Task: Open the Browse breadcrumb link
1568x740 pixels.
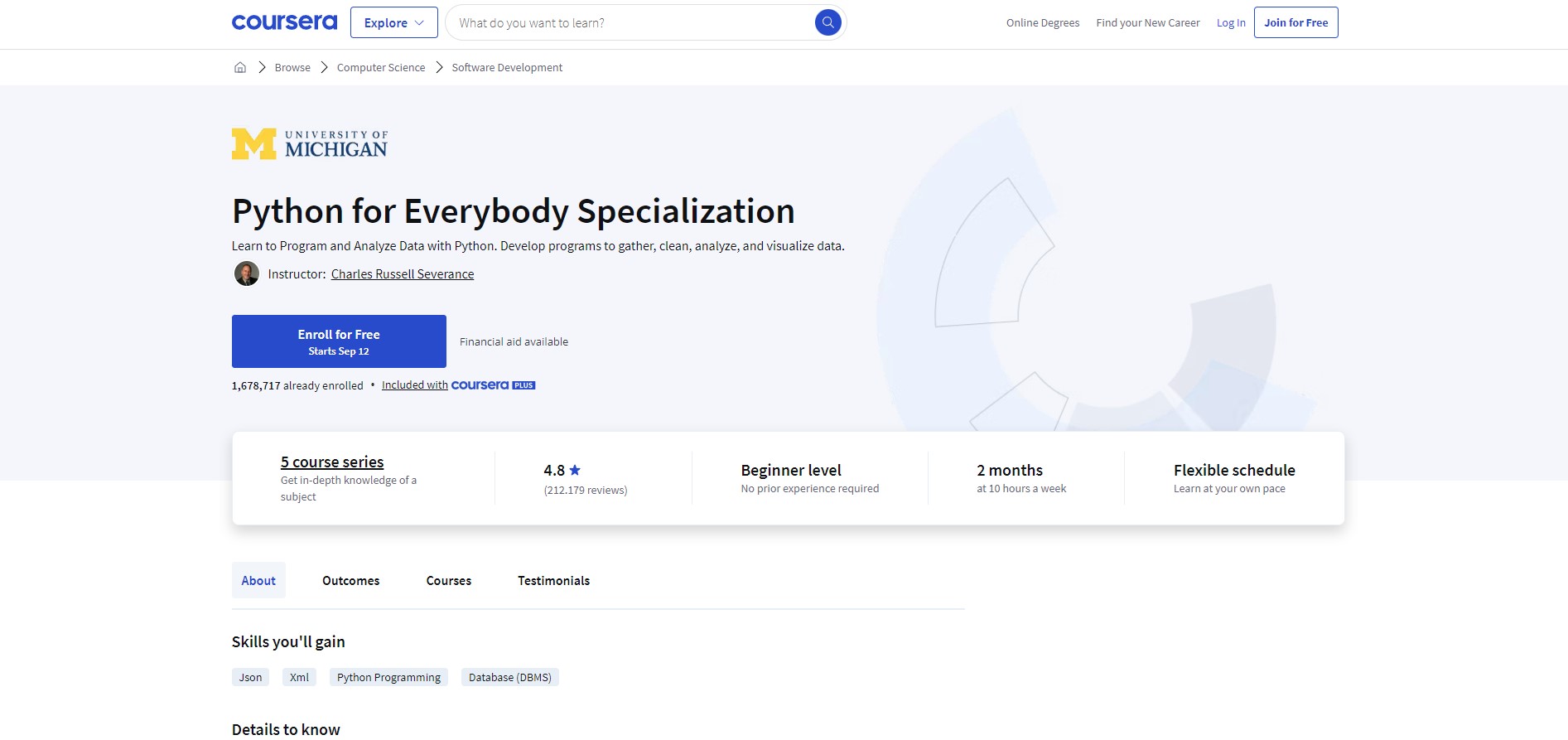Action: click(x=292, y=68)
